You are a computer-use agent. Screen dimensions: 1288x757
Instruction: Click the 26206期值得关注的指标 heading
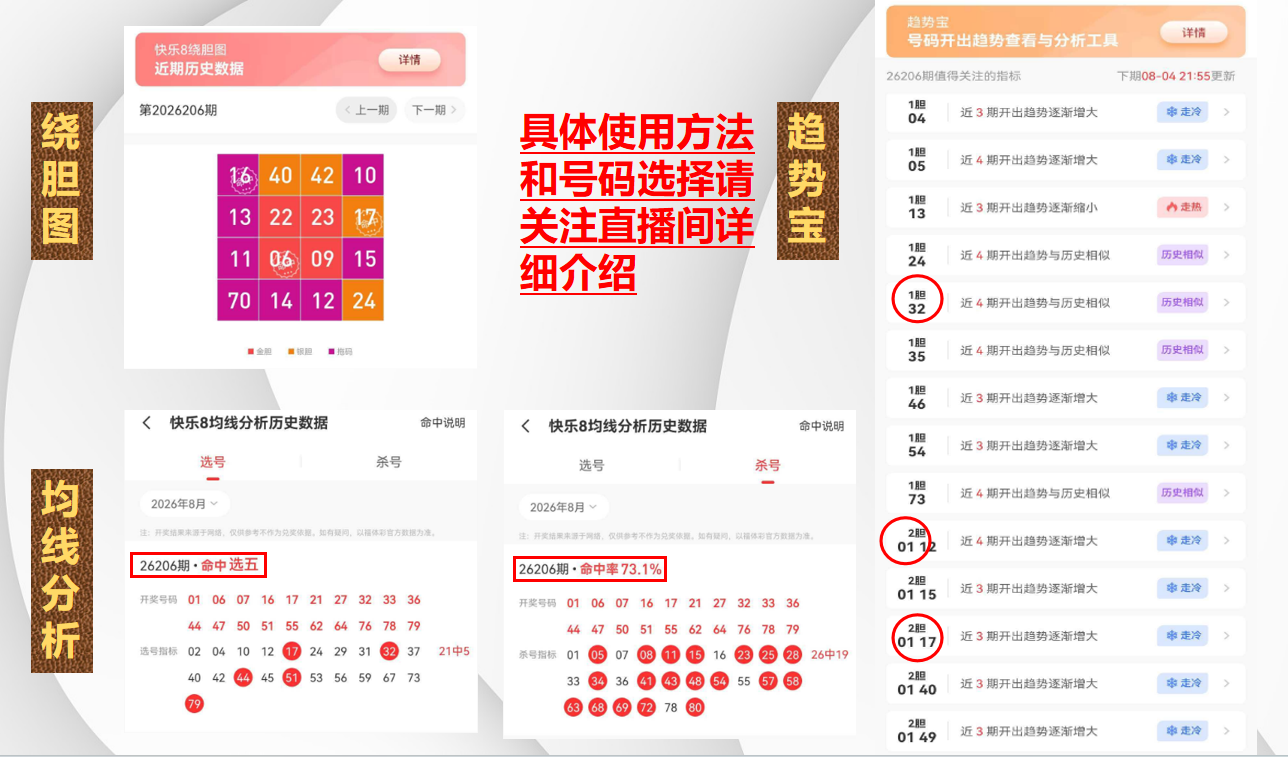pos(954,76)
